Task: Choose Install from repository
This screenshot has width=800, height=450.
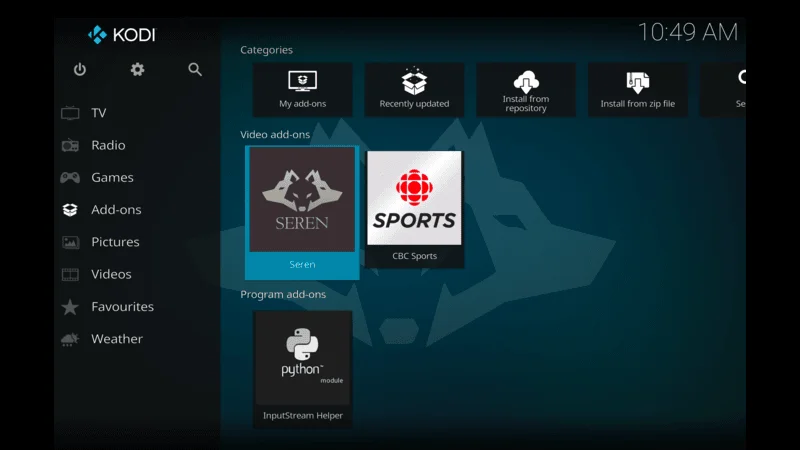Action: (x=526, y=90)
